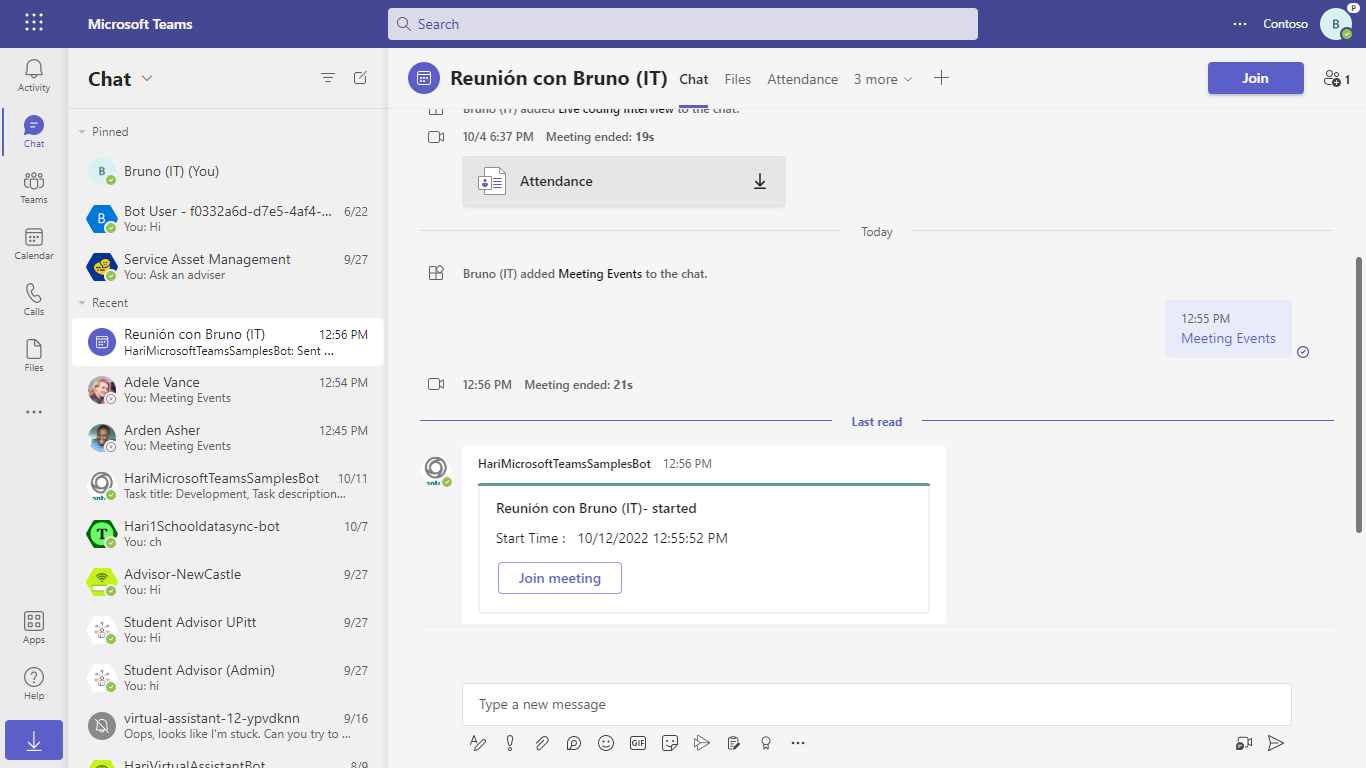
Task: Expand the 3 more tabs dropdown
Action: click(x=883, y=79)
